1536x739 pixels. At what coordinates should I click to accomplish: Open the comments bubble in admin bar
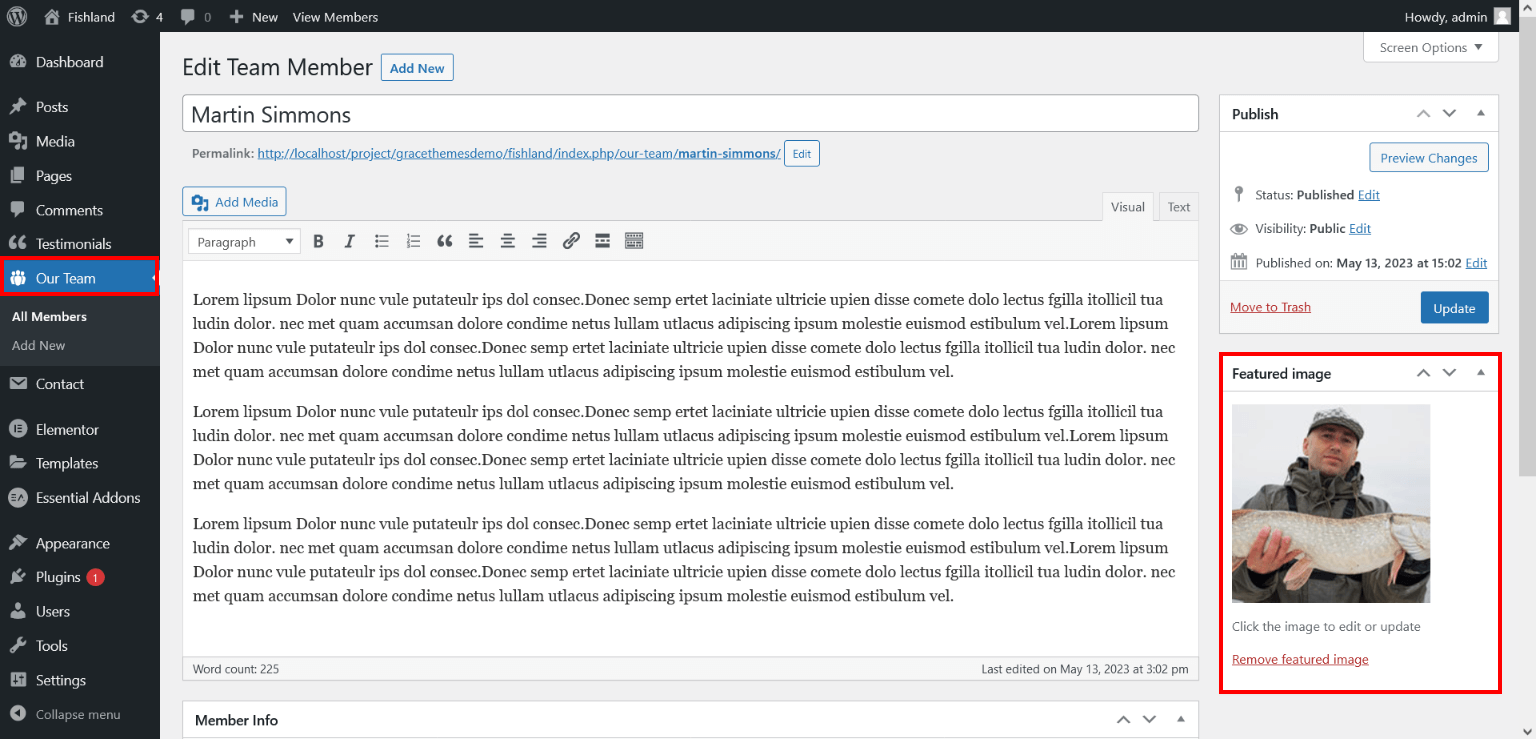click(196, 17)
